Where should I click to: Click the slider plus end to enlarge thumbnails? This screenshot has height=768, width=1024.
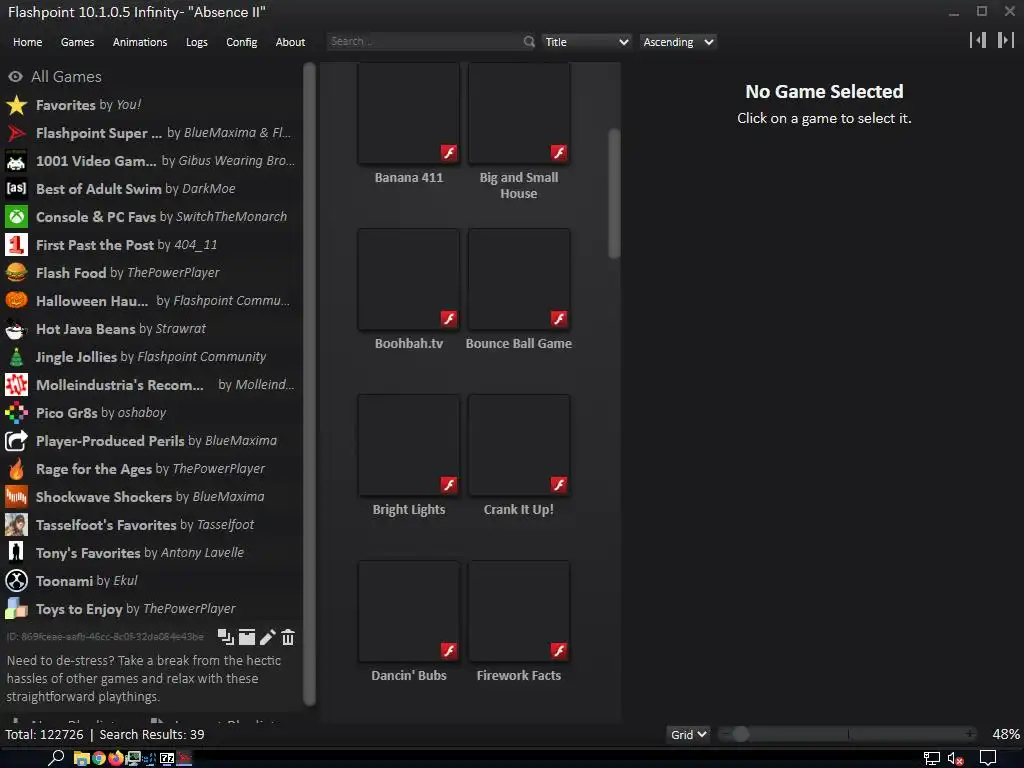(x=970, y=734)
